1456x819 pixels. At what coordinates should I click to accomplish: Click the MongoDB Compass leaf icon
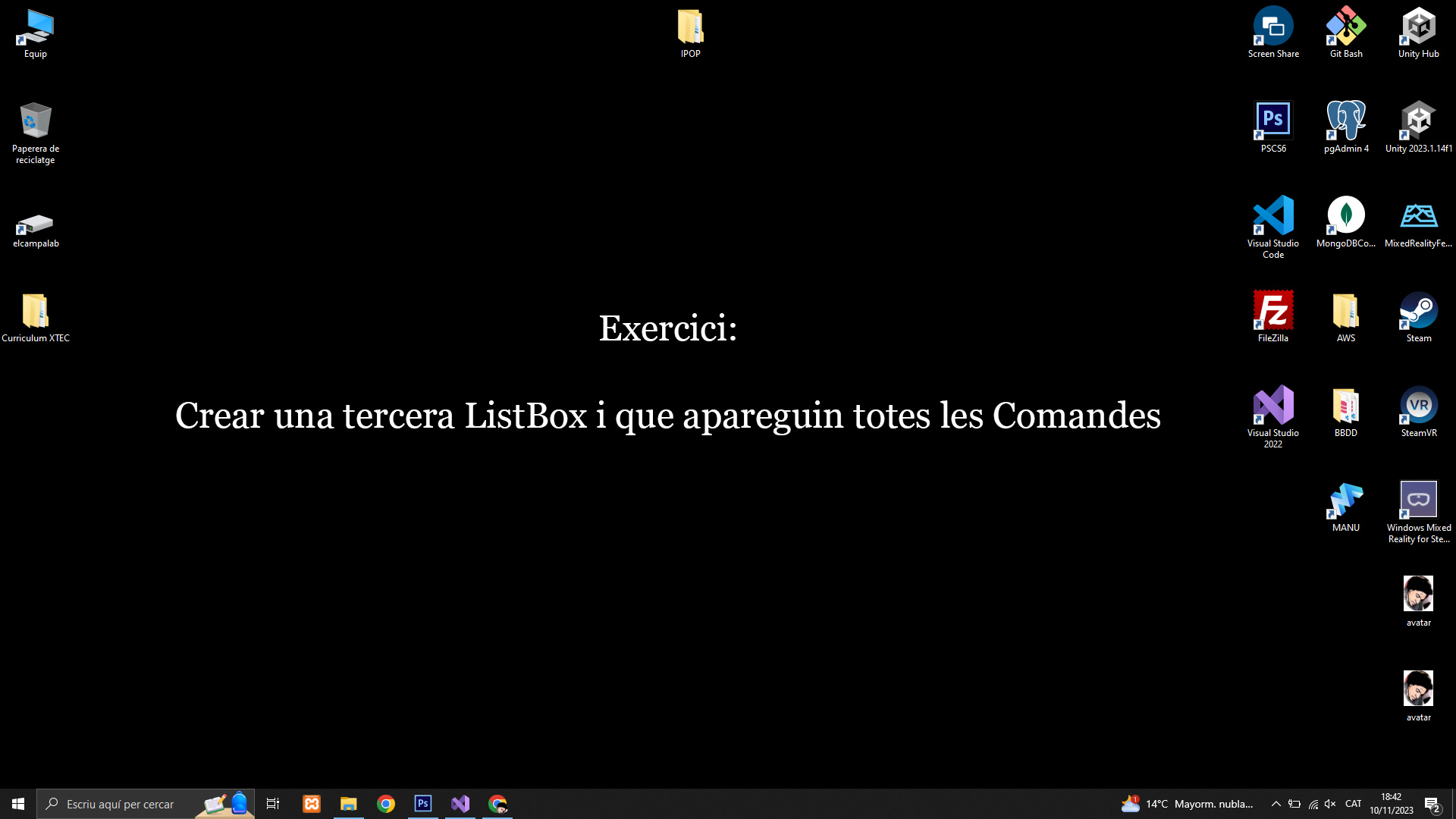click(1346, 216)
